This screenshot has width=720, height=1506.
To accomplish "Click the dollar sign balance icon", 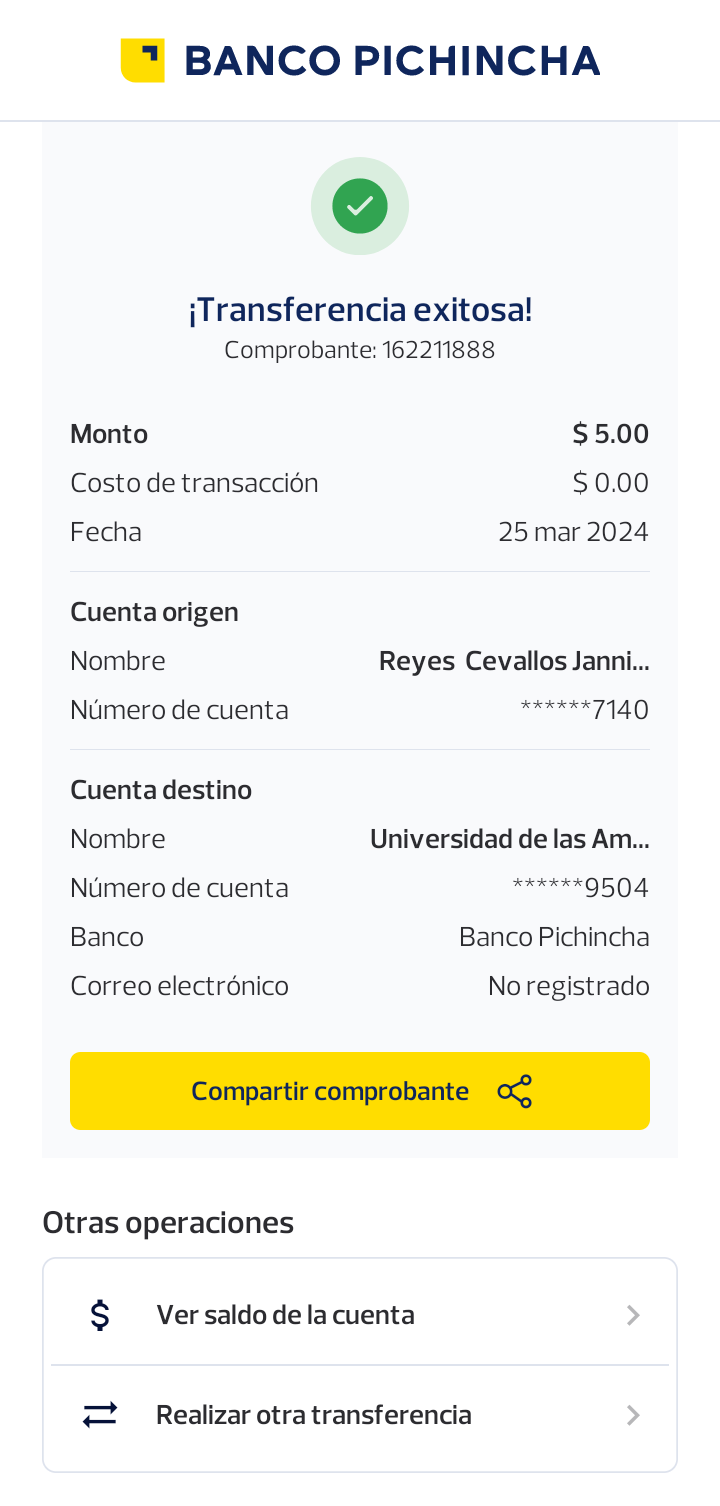I will [100, 1315].
